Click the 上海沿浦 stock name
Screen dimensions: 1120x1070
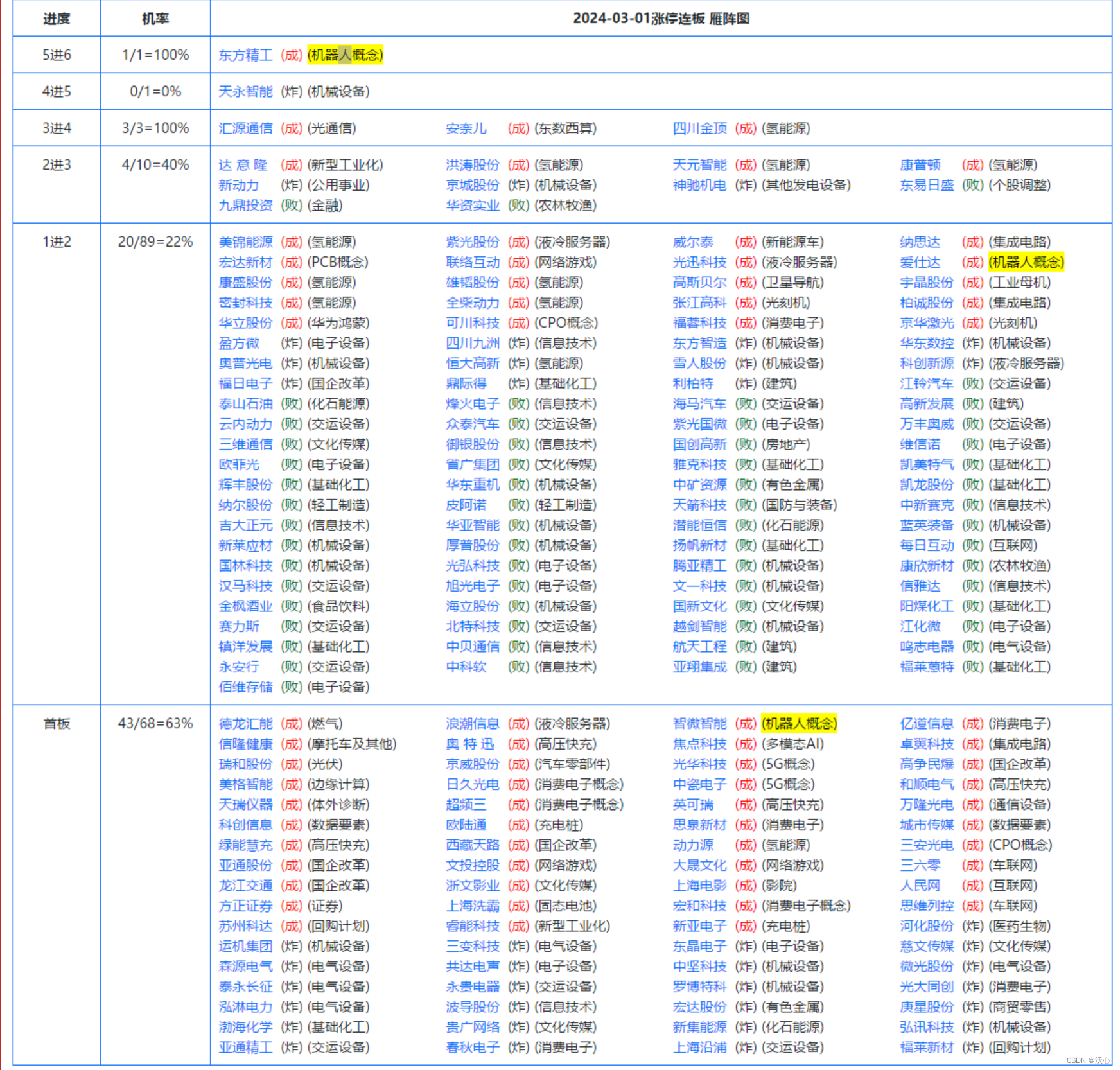[x=699, y=1048]
